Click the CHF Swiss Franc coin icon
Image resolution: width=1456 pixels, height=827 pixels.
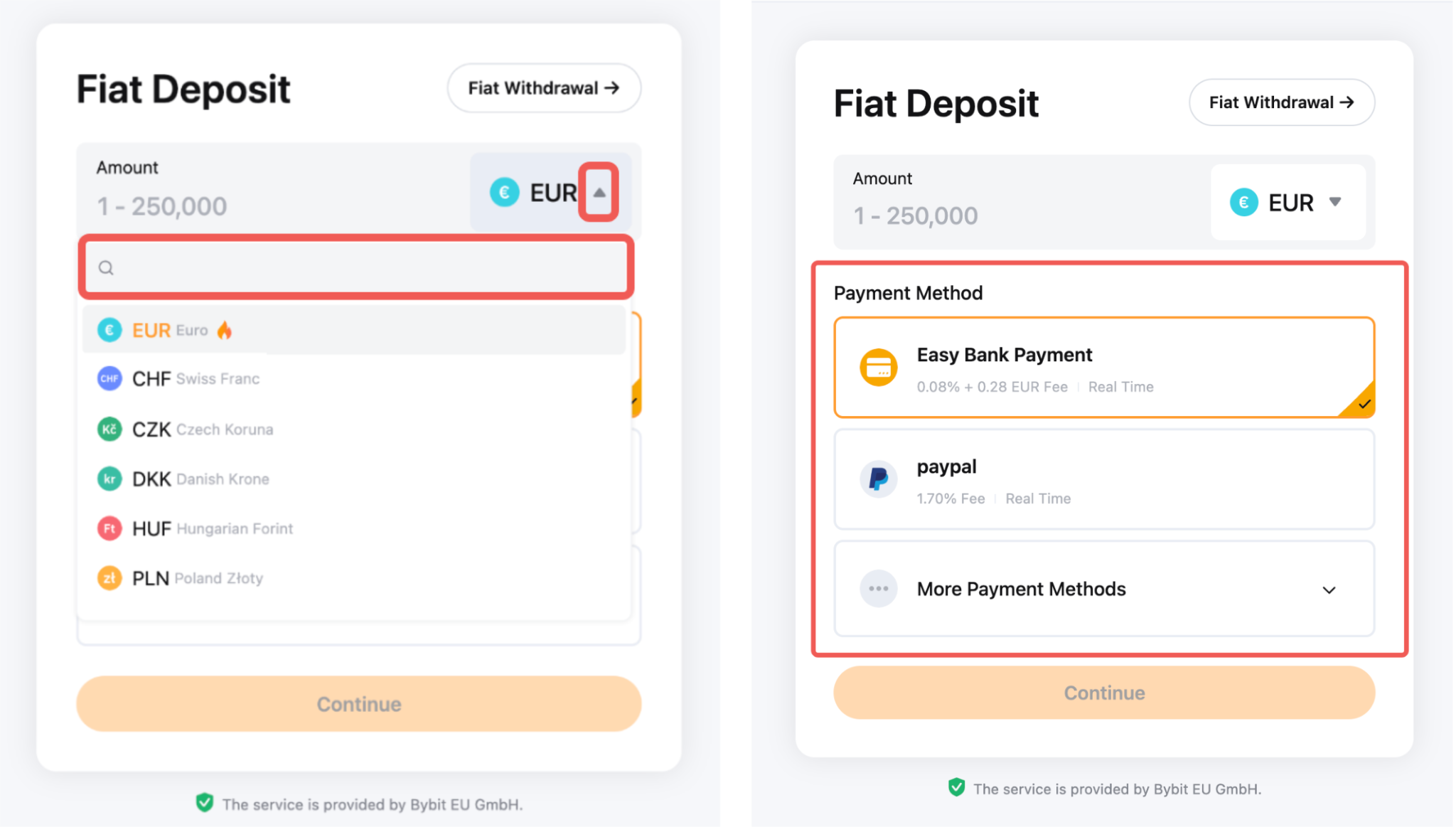(x=109, y=378)
